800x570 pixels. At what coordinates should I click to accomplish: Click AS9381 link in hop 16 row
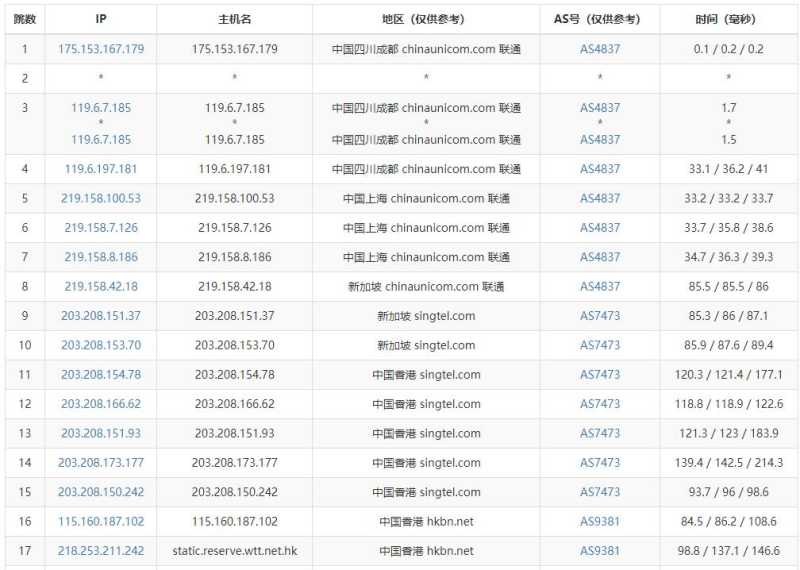click(x=600, y=522)
